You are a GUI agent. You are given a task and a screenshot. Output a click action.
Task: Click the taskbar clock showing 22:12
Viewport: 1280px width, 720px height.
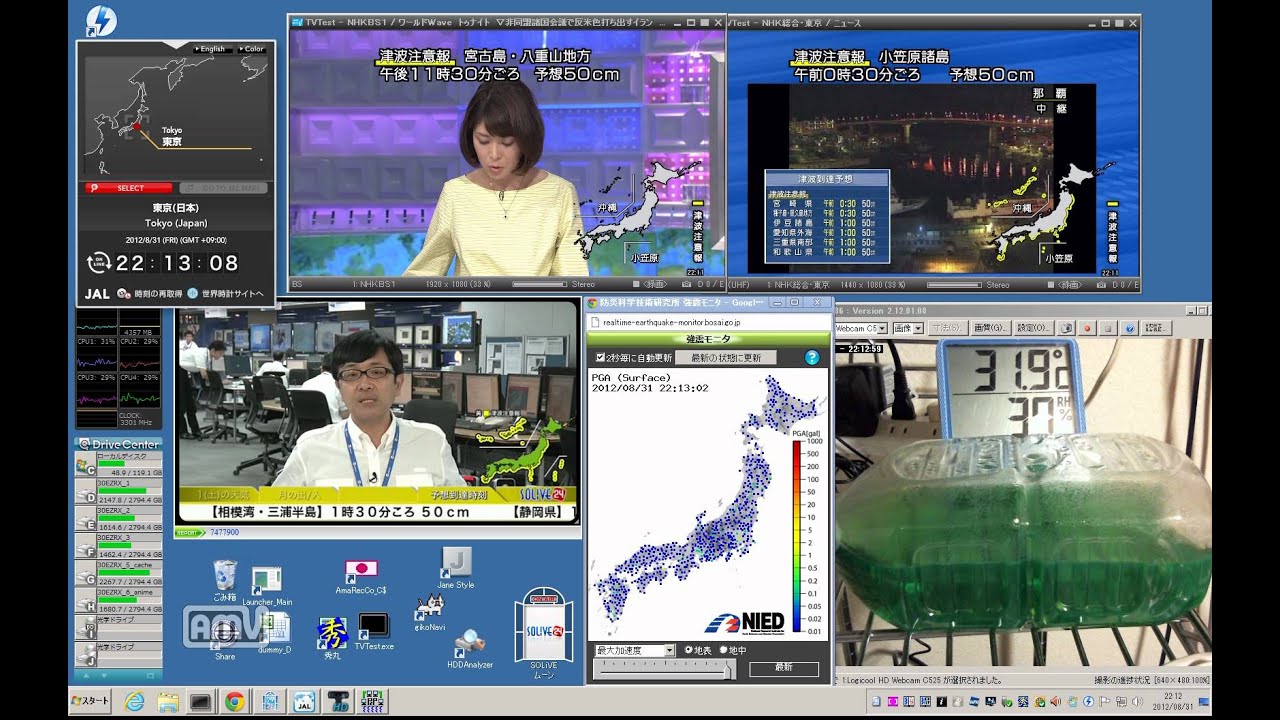(1172, 702)
